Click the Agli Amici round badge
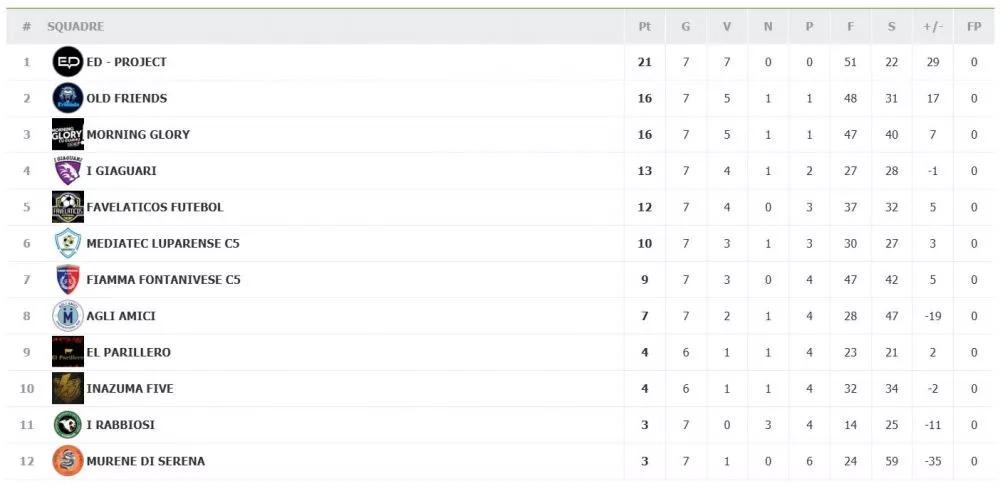Viewport: 1000px width, 486px height. pyautogui.click(x=68, y=316)
